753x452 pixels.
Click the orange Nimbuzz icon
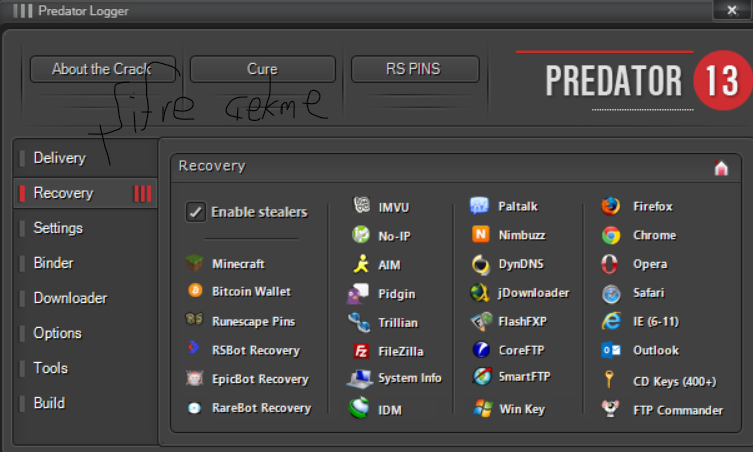point(480,234)
